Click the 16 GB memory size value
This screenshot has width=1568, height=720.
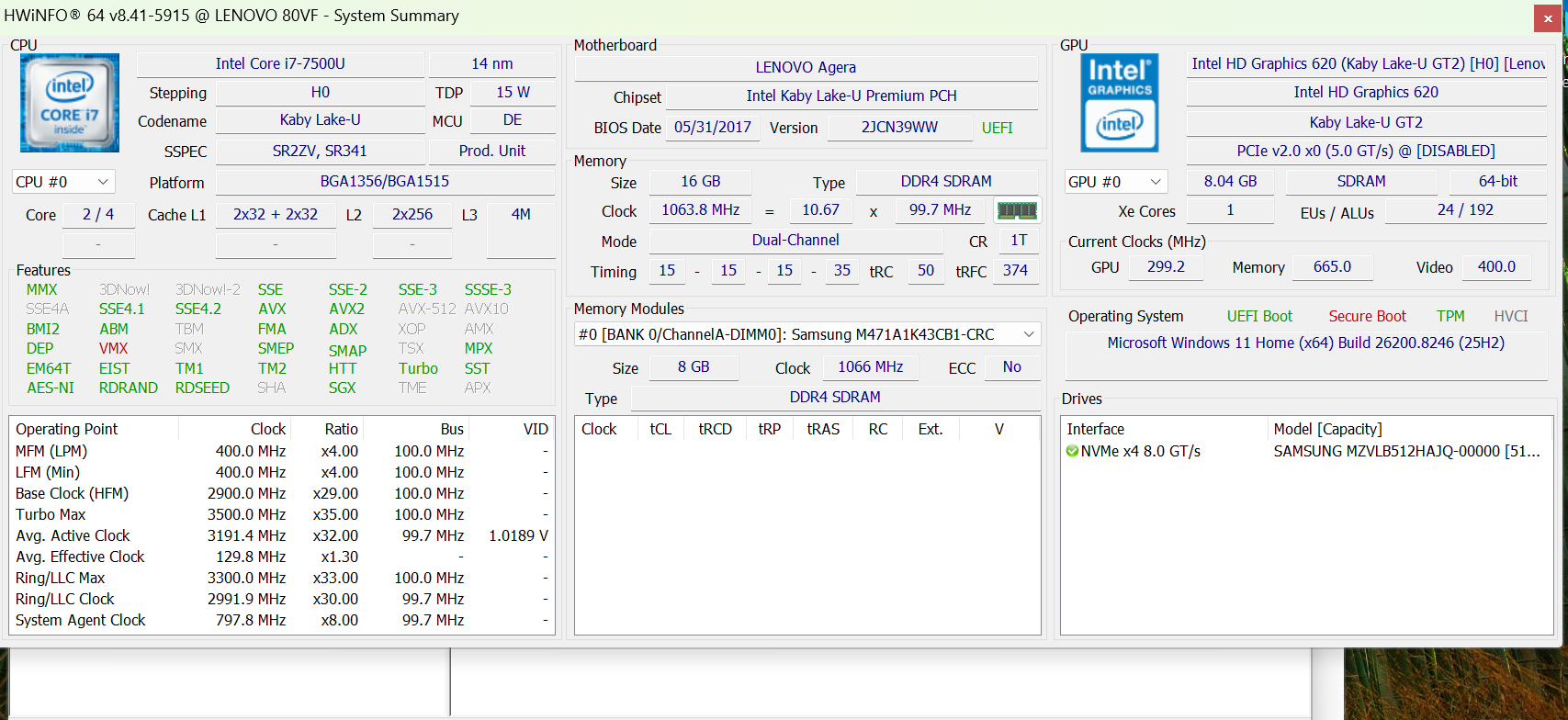[x=701, y=181]
